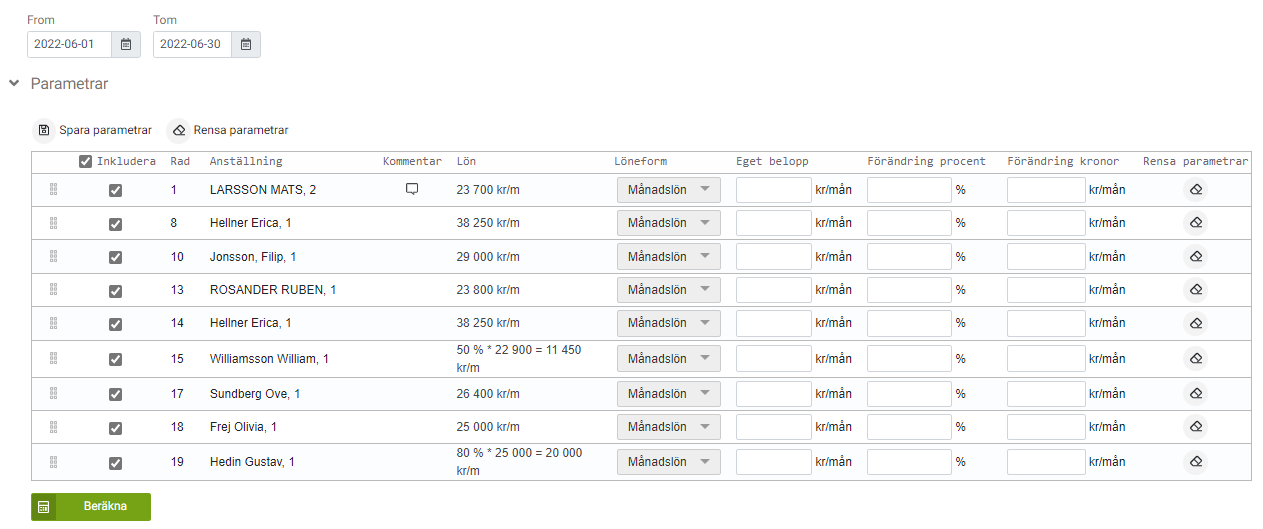Grab the drag handle for ROSANDER RUBEN

click(53, 290)
